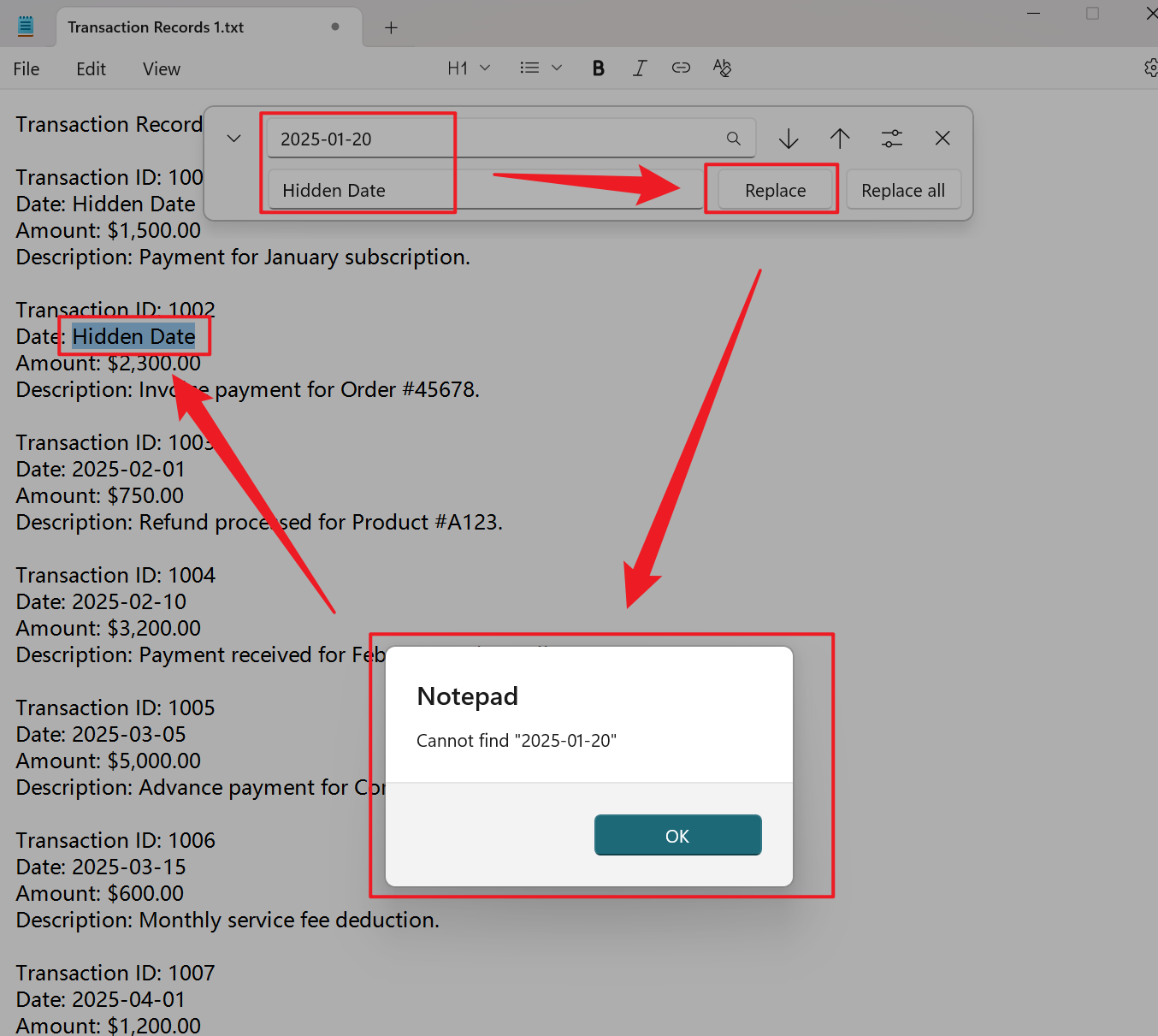Open the search options sliders icon
The height and width of the screenshot is (1036, 1158).
click(891, 139)
